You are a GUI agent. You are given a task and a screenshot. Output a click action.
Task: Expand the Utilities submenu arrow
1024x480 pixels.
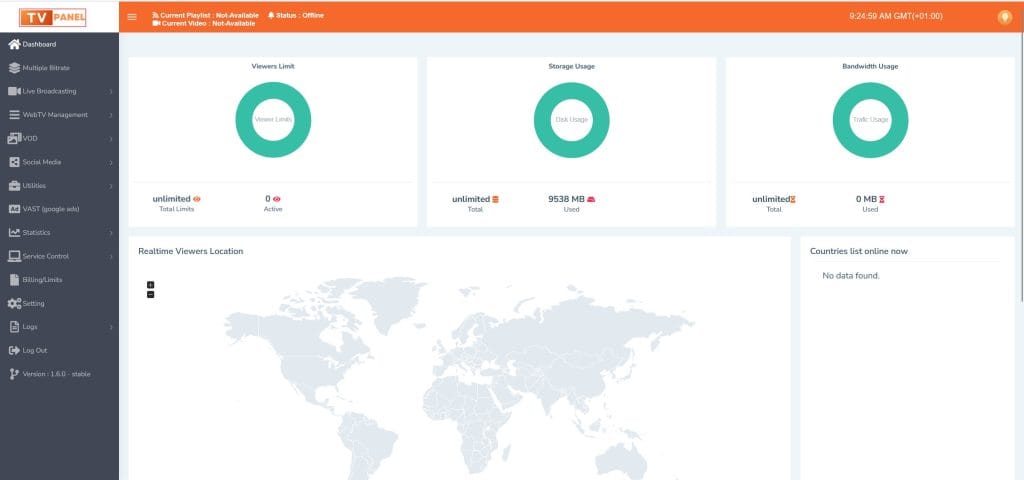[111, 186]
